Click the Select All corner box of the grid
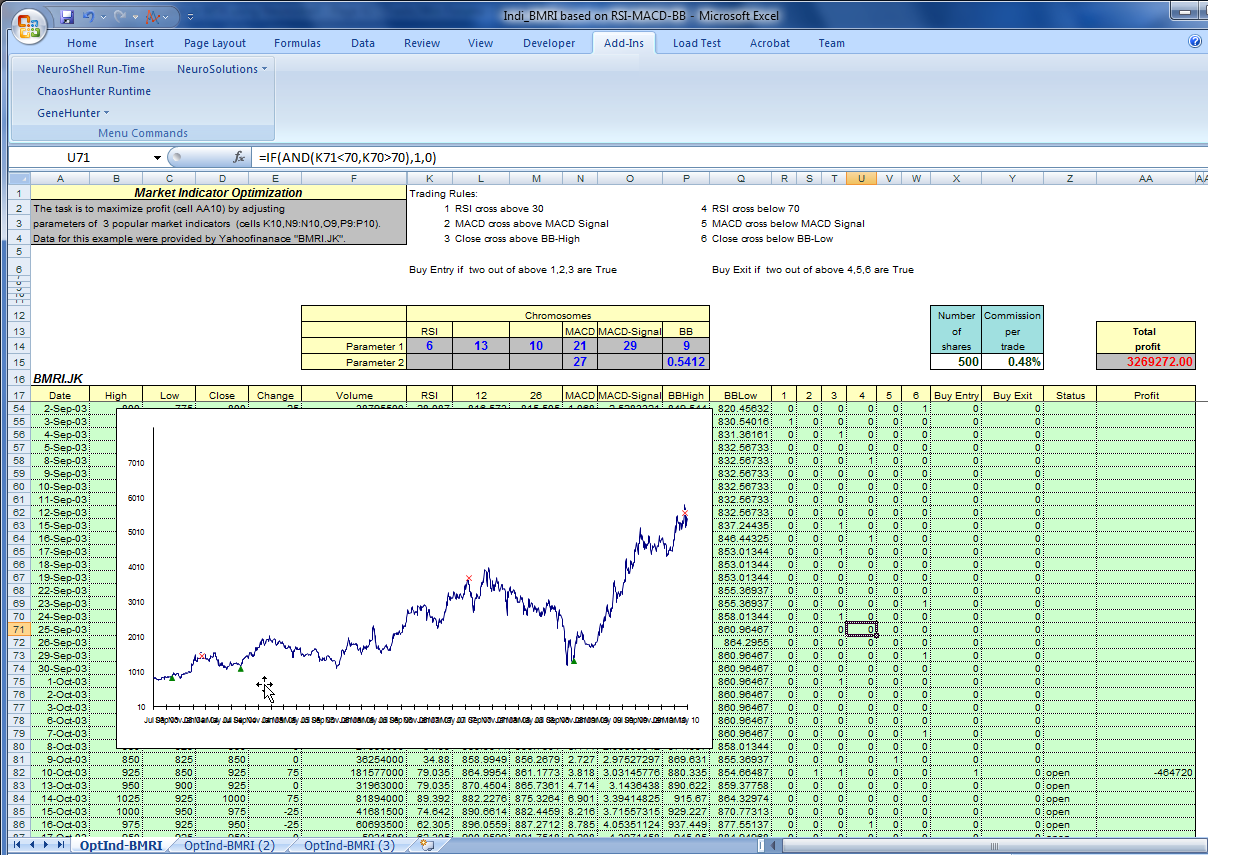The width and height of the screenshot is (1244, 855). [20, 178]
